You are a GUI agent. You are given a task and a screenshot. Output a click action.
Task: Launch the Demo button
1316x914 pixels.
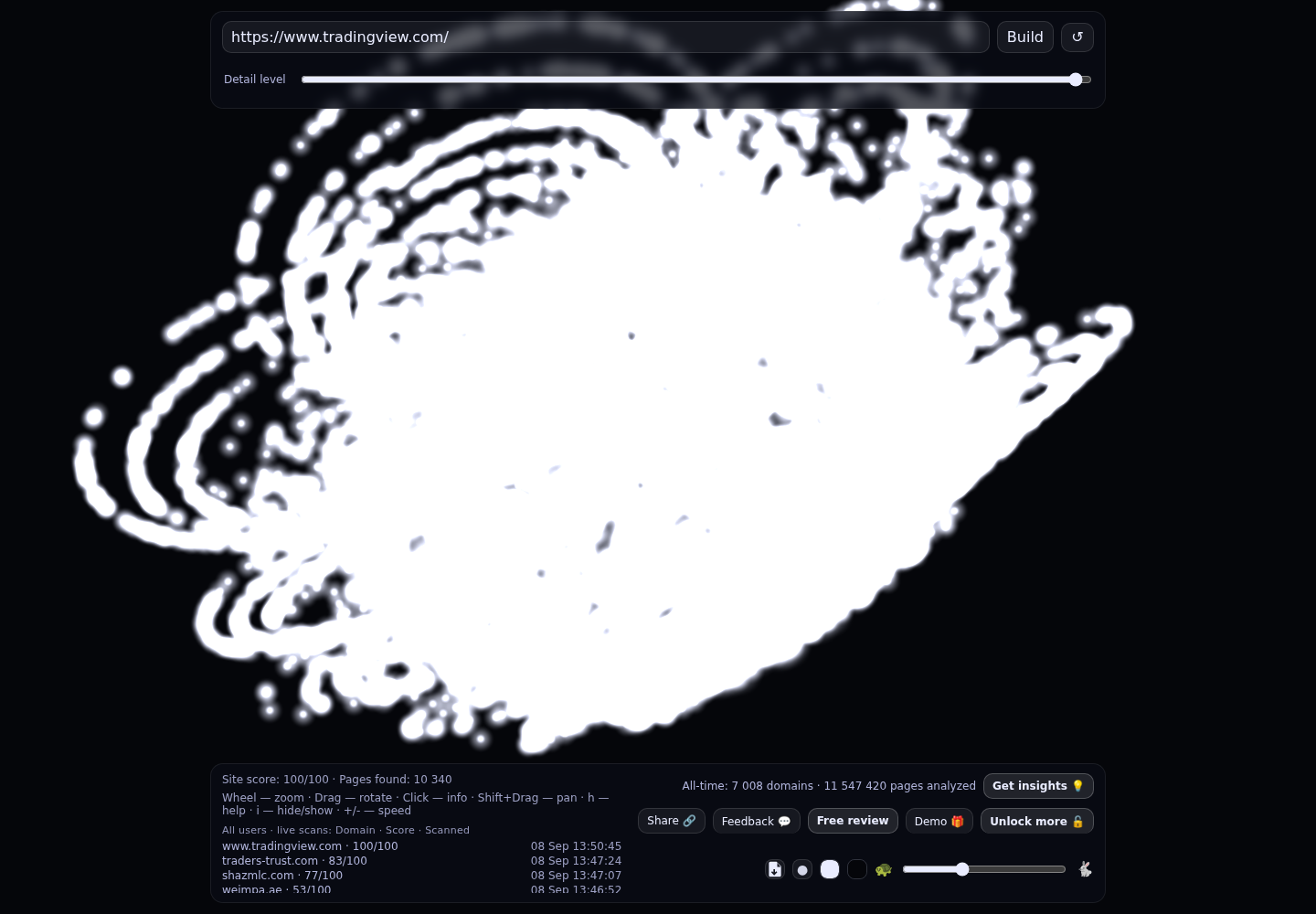click(939, 821)
